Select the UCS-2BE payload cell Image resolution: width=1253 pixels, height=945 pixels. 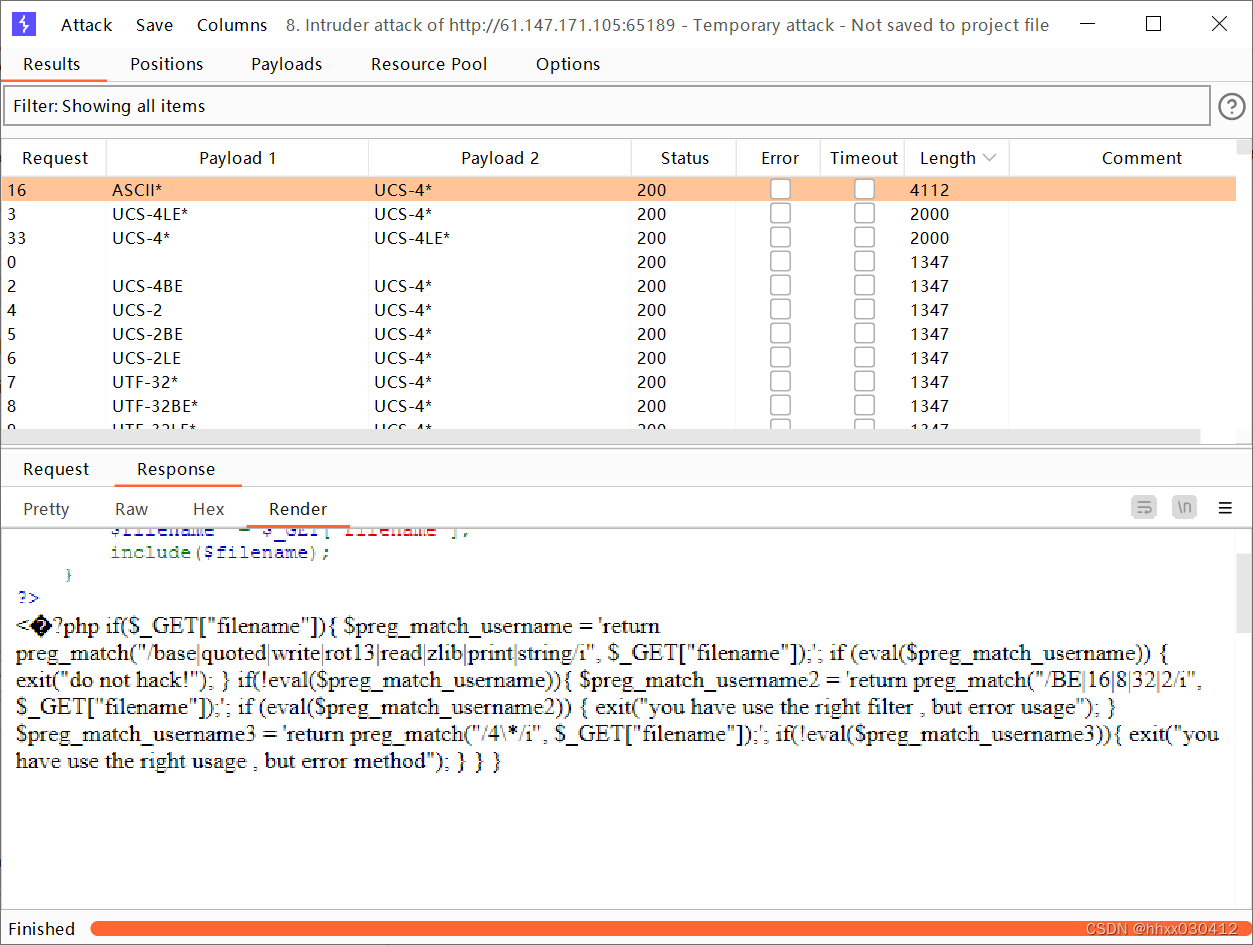pos(238,333)
